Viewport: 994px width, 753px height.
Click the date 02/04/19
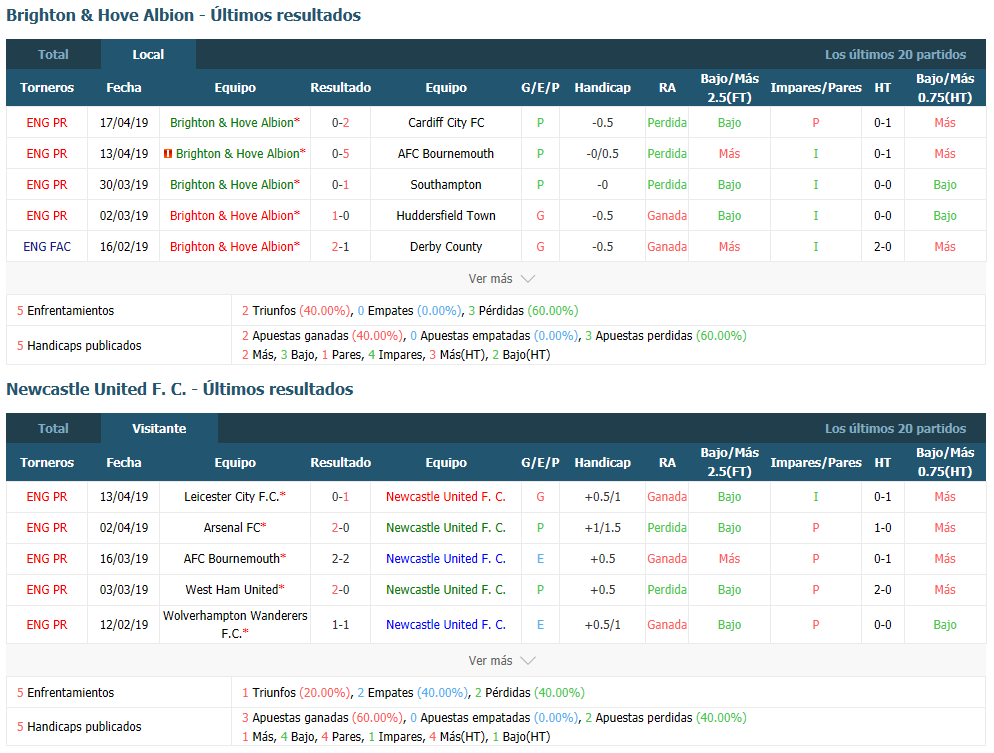tap(124, 528)
